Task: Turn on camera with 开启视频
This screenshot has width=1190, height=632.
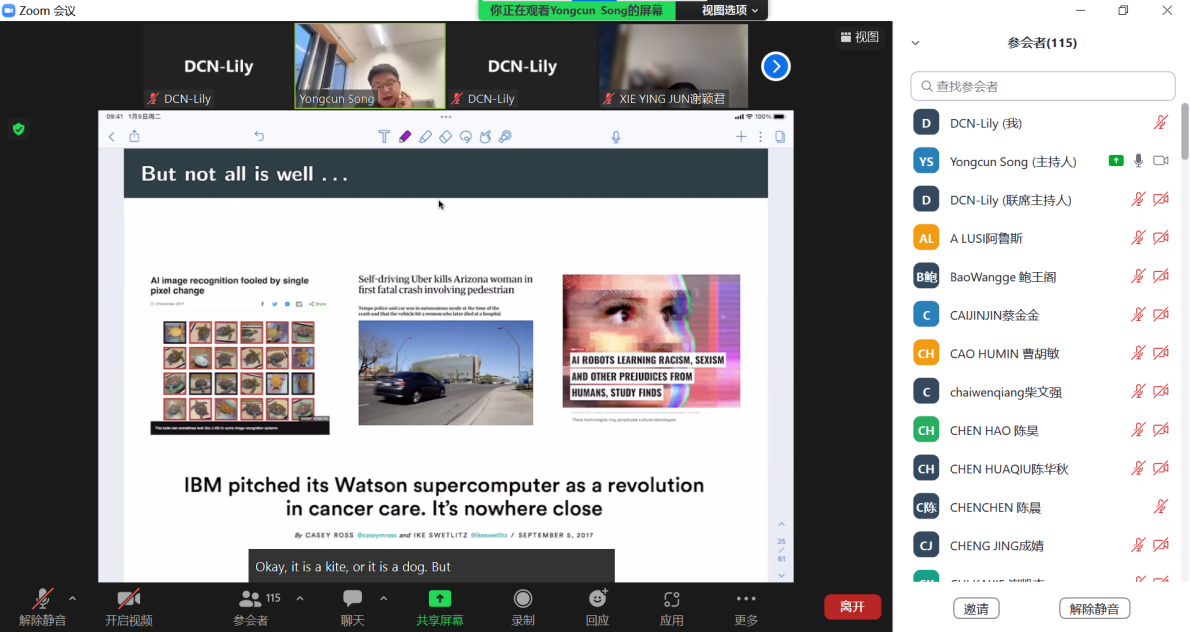Action: pos(128,607)
